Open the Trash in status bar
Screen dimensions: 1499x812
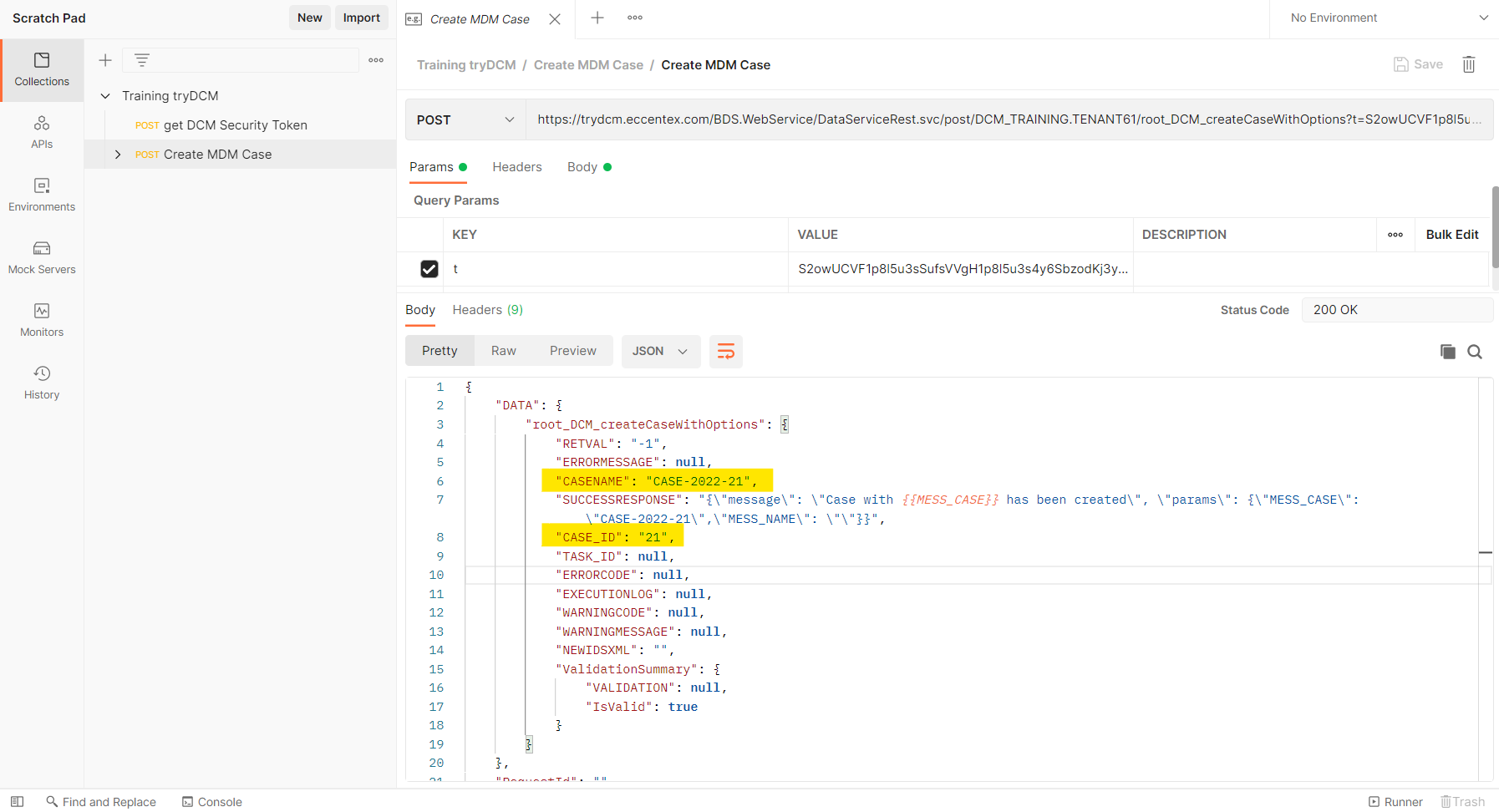click(x=1463, y=802)
